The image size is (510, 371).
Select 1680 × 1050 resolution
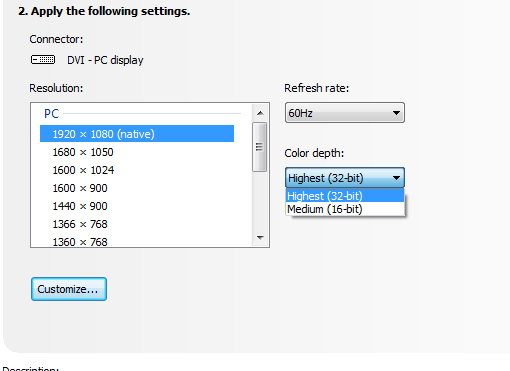click(x=137, y=152)
